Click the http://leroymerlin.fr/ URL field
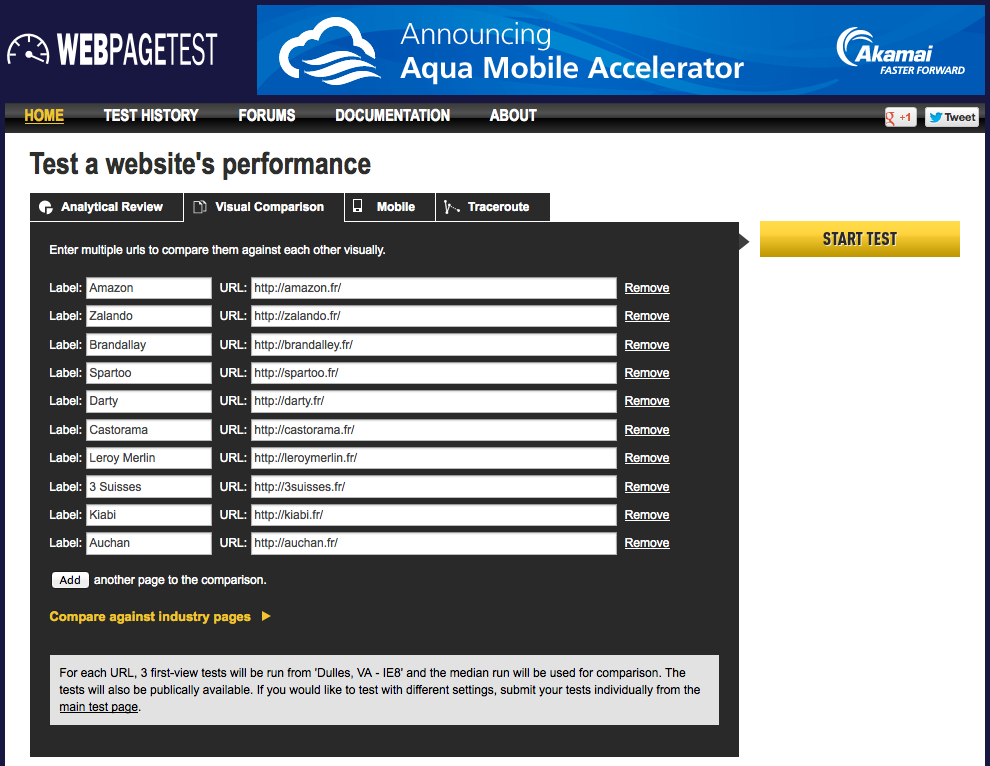The height and width of the screenshot is (766, 990). (434, 458)
